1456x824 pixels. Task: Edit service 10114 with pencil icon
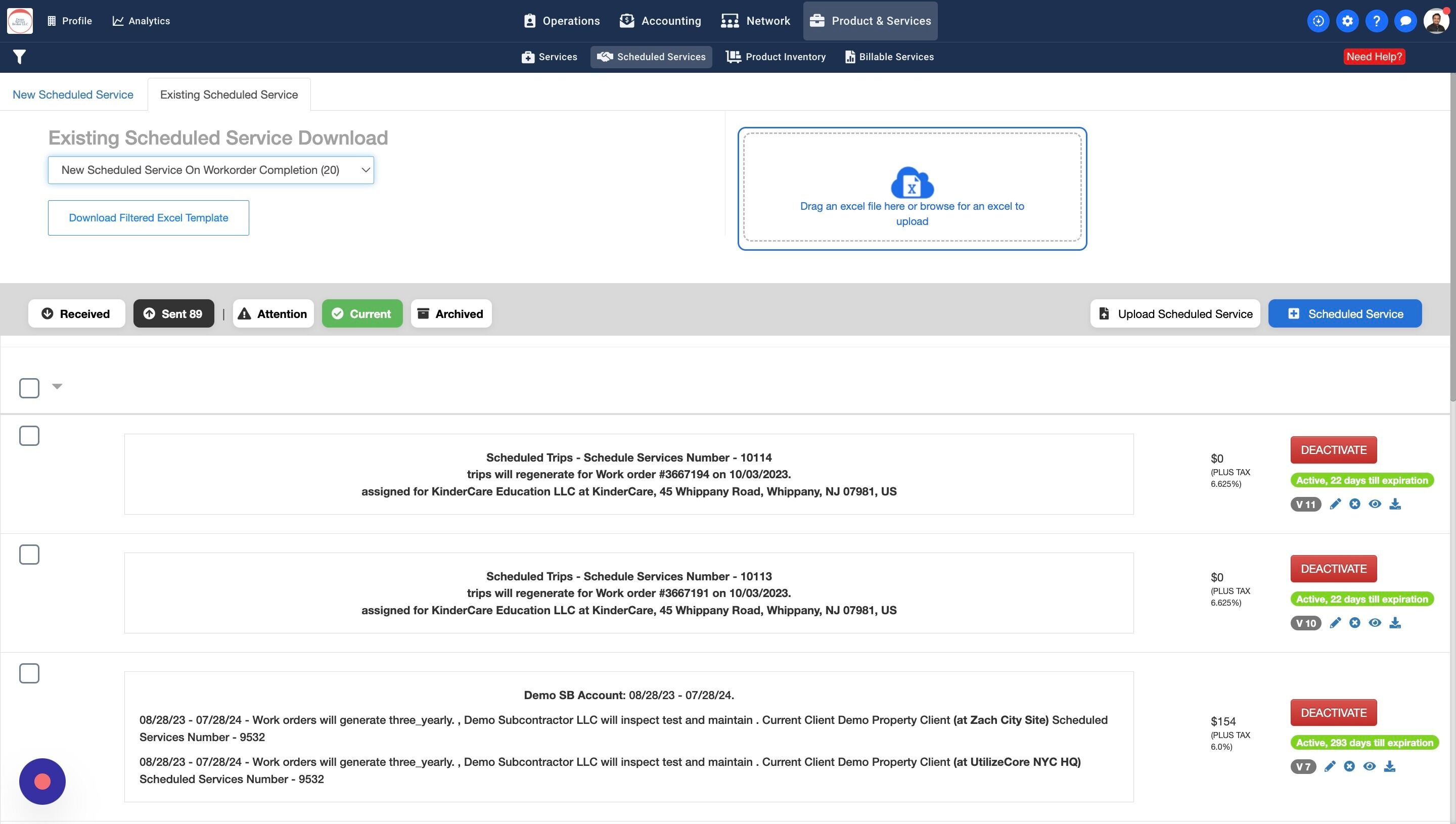(x=1335, y=503)
